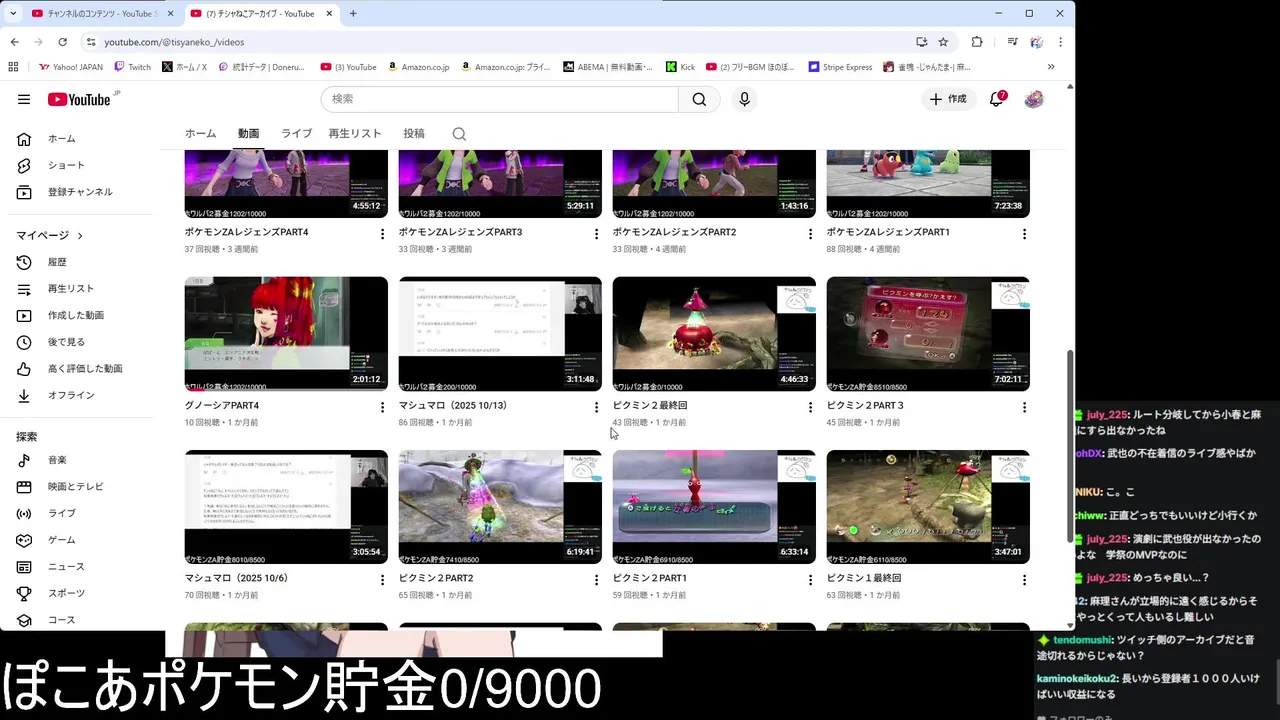Open options for マシュマロ（2025 10/13）
1280x720 pixels.
coord(596,407)
